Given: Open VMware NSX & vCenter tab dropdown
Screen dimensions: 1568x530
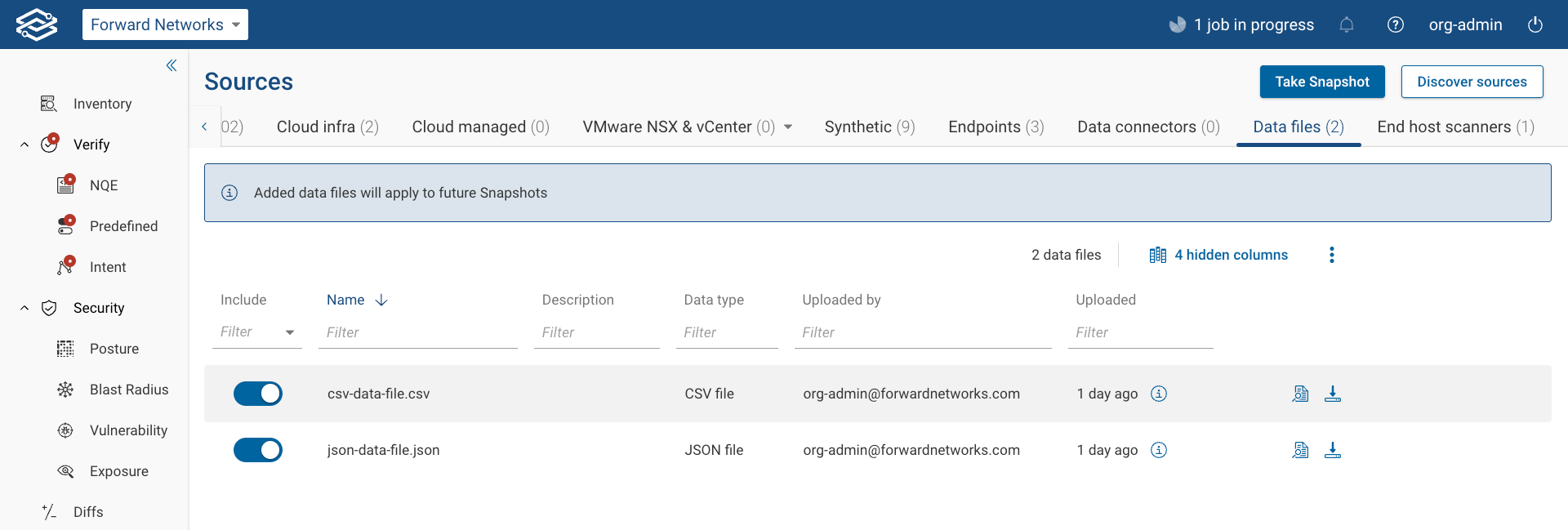Looking at the screenshot, I should point(788,127).
